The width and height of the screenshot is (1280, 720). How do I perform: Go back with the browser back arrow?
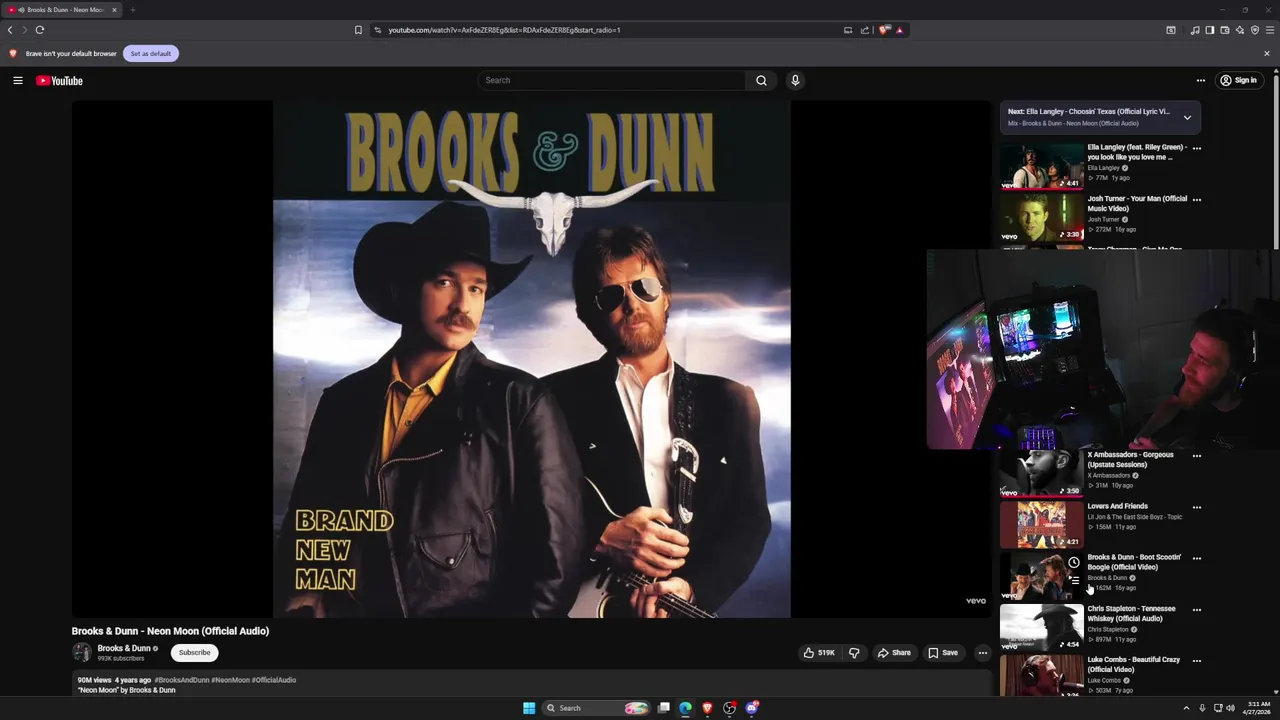point(10,30)
